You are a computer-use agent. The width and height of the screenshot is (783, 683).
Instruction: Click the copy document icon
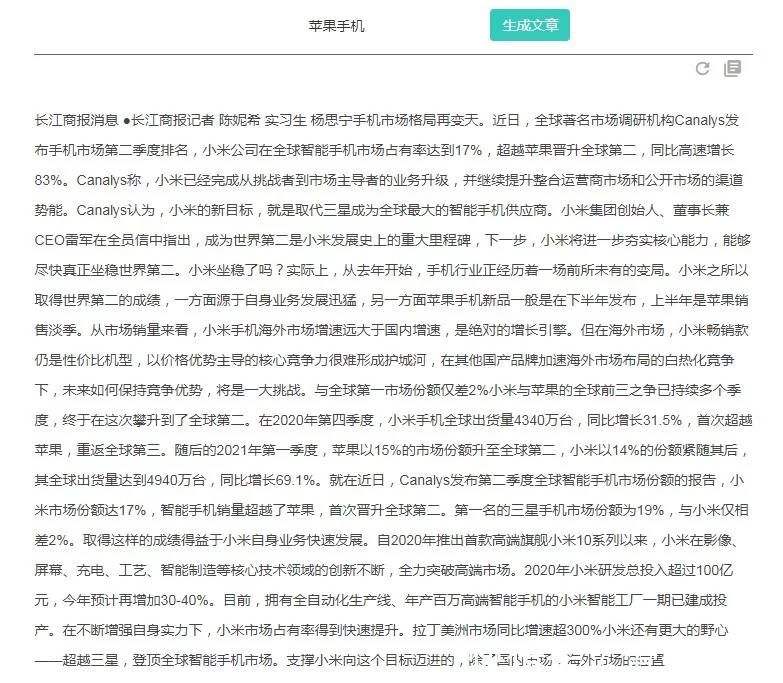tap(733, 68)
